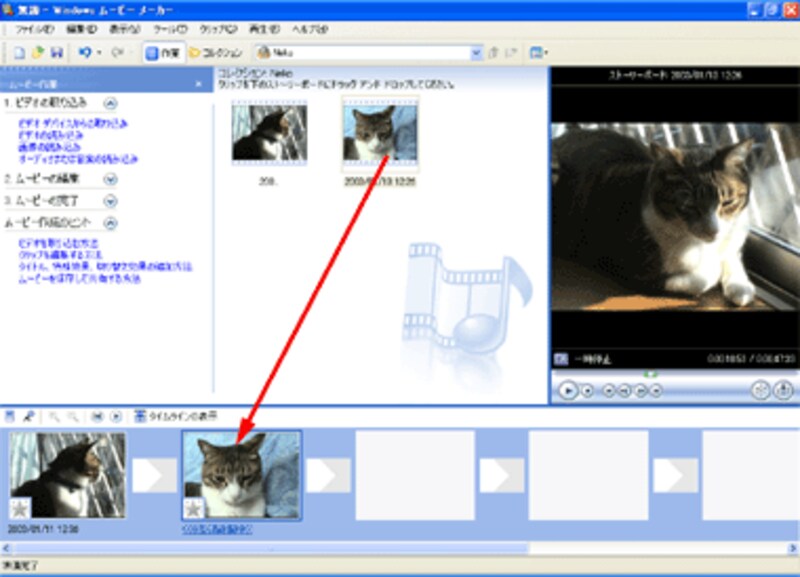Click the Set audio levels storyboard icon

click(x=10, y=417)
